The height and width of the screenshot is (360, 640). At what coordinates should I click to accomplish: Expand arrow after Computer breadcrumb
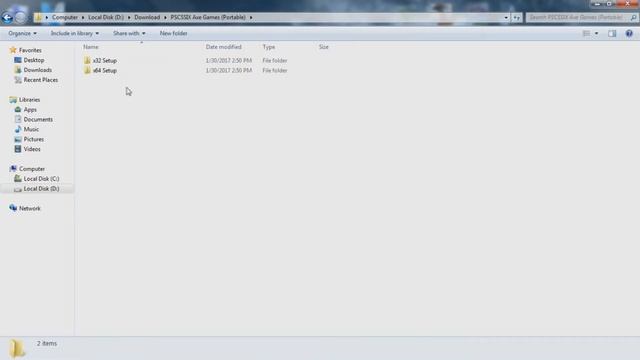(83, 18)
